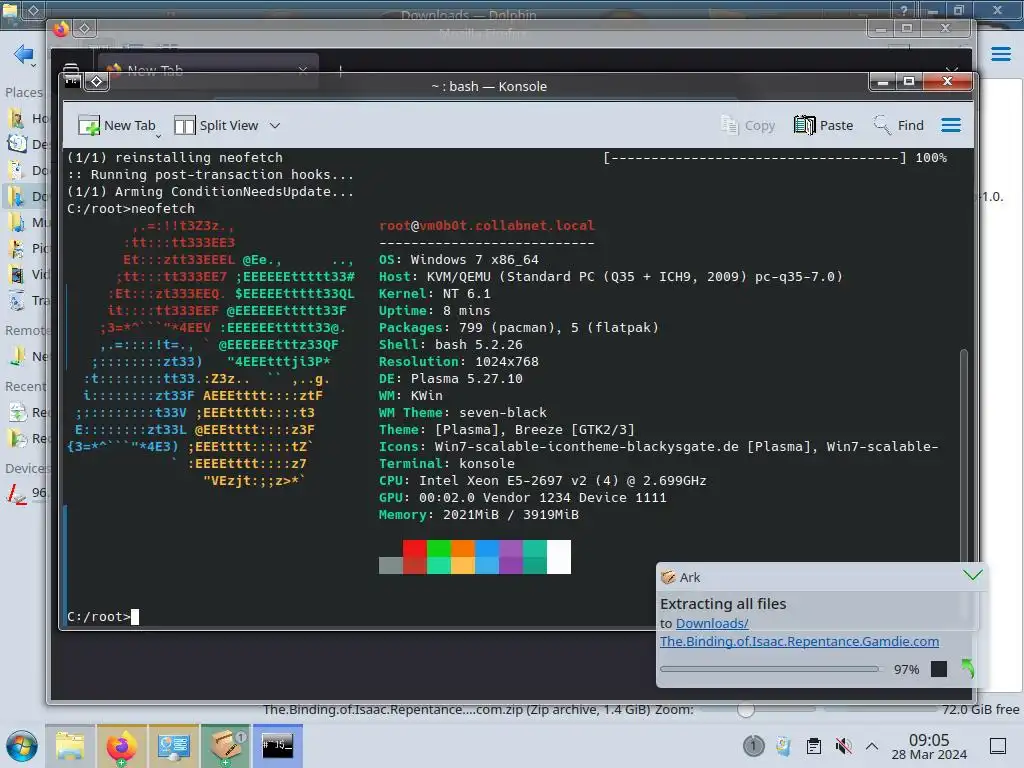The height and width of the screenshot is (768, 1024).
Task: Click the Konsole window menu icon
Action: 72,82
